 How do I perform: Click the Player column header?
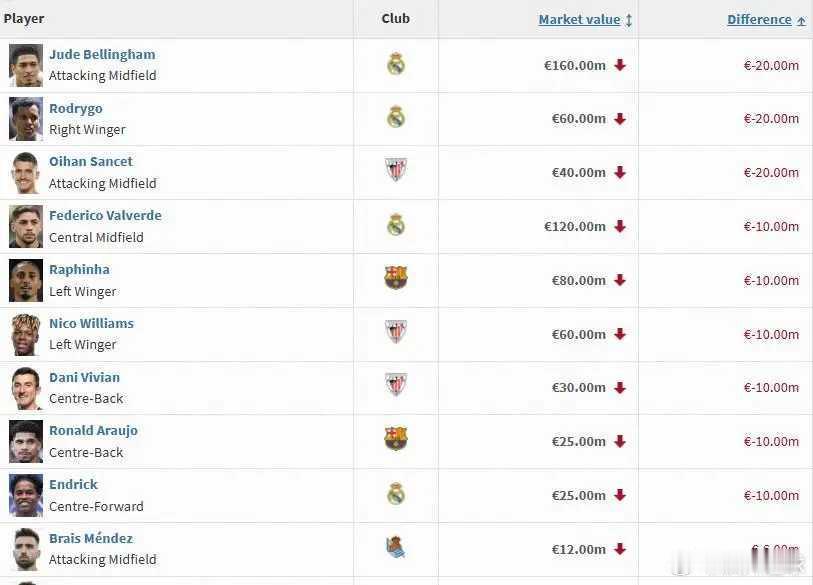(x=24, y=19)
